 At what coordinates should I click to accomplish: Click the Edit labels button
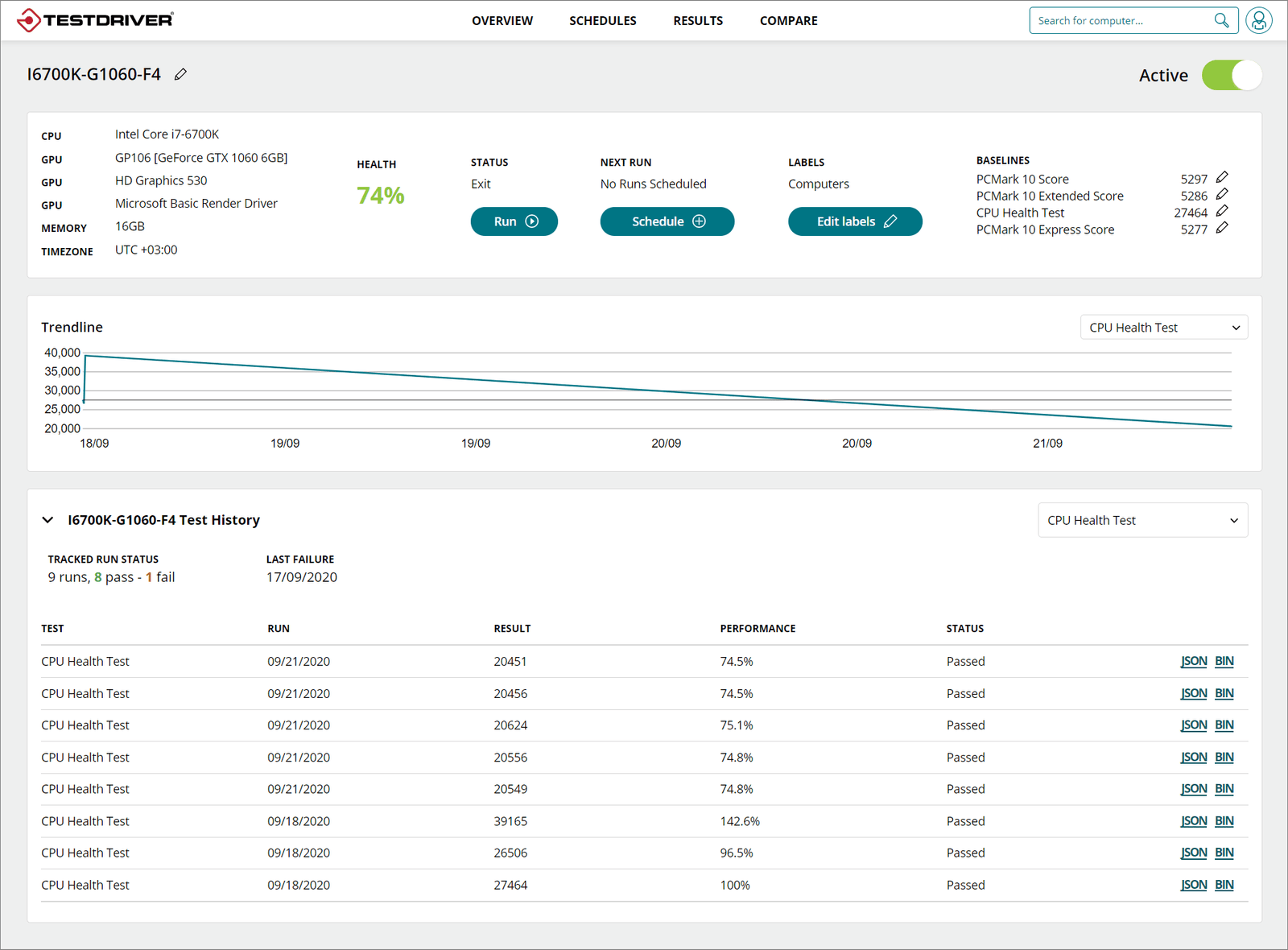pos(855,221)
